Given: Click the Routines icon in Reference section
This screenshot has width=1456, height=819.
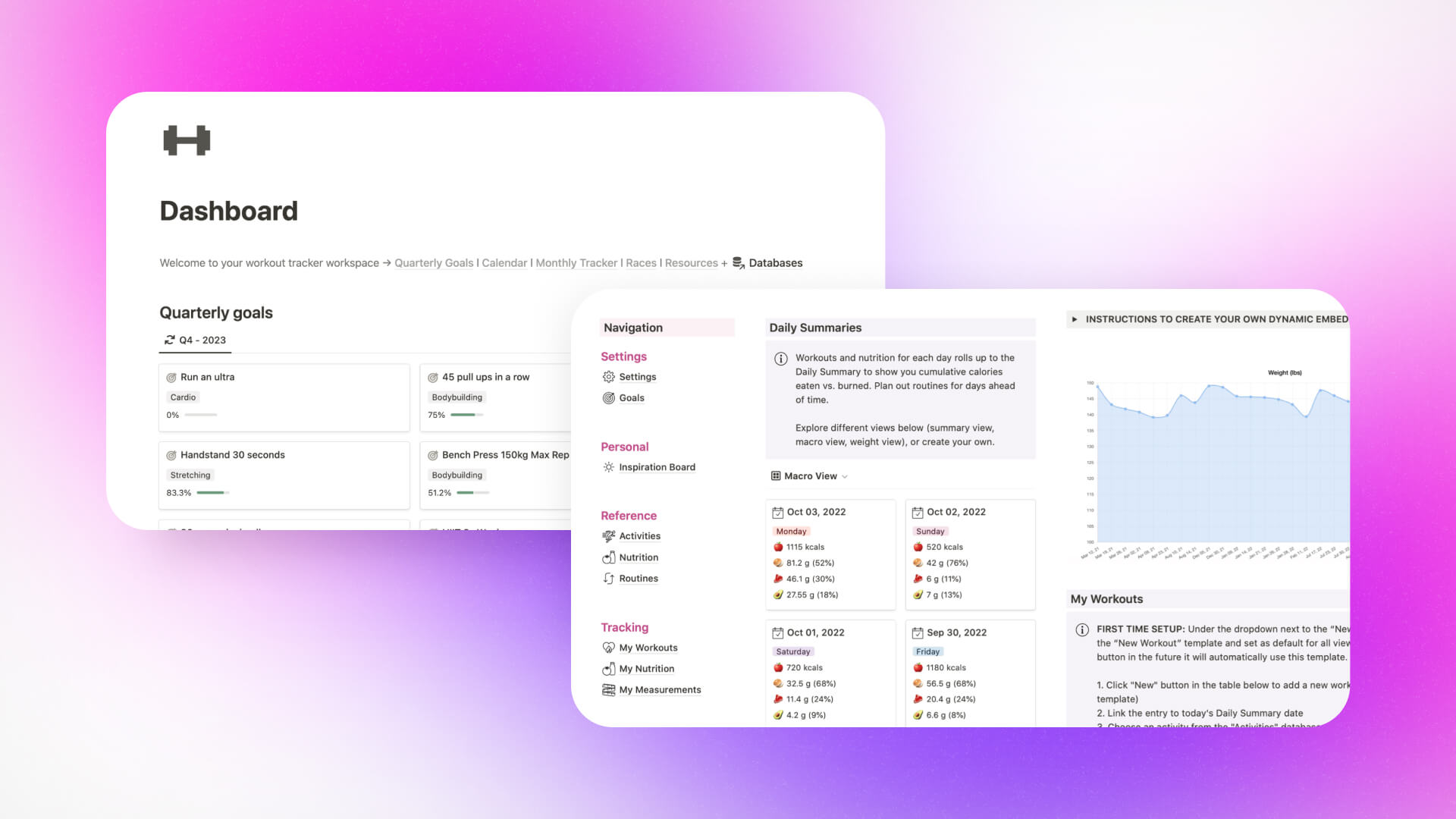Looking at the screenshot, I should [607, 577].
